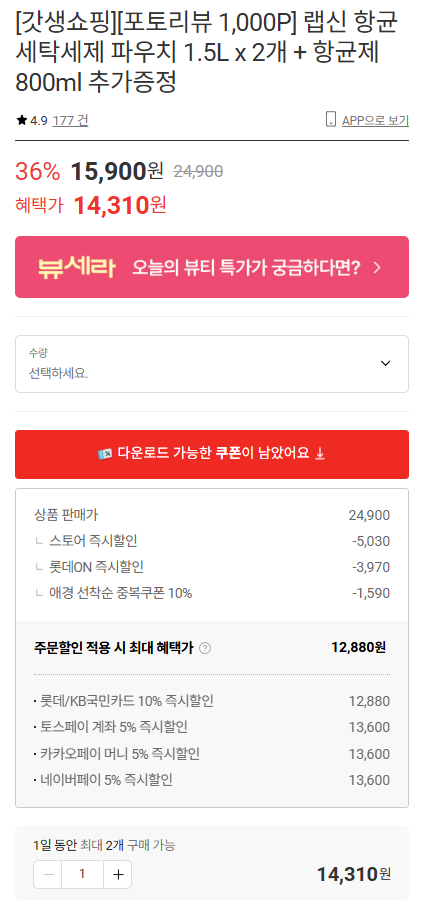Click the product title text
433x919 pixels.
[x=206, y=53]
